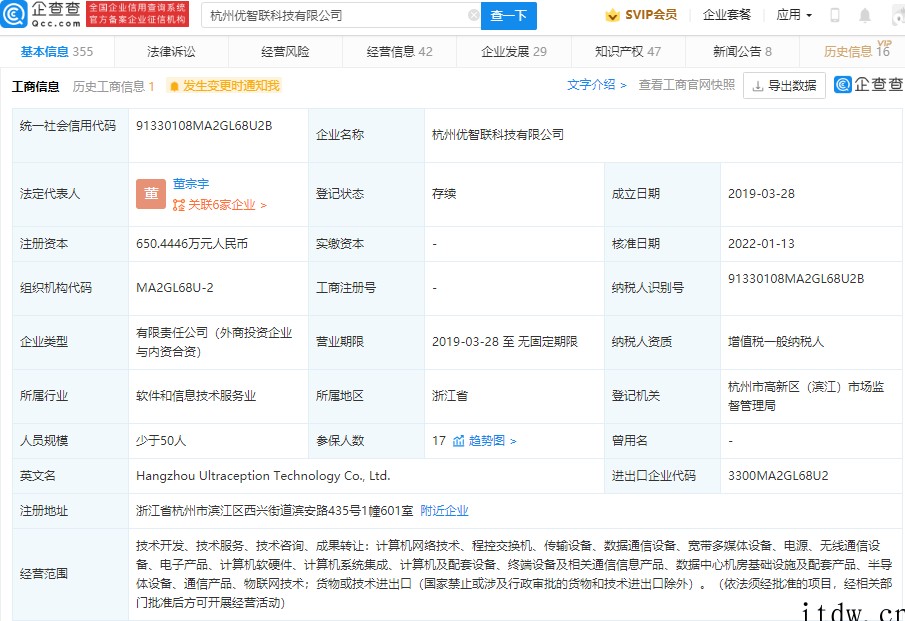Image resolution: width=905 pixels, height=621 pixels.
Task: Click the SVIP crown icon
Action: (612, 16)
